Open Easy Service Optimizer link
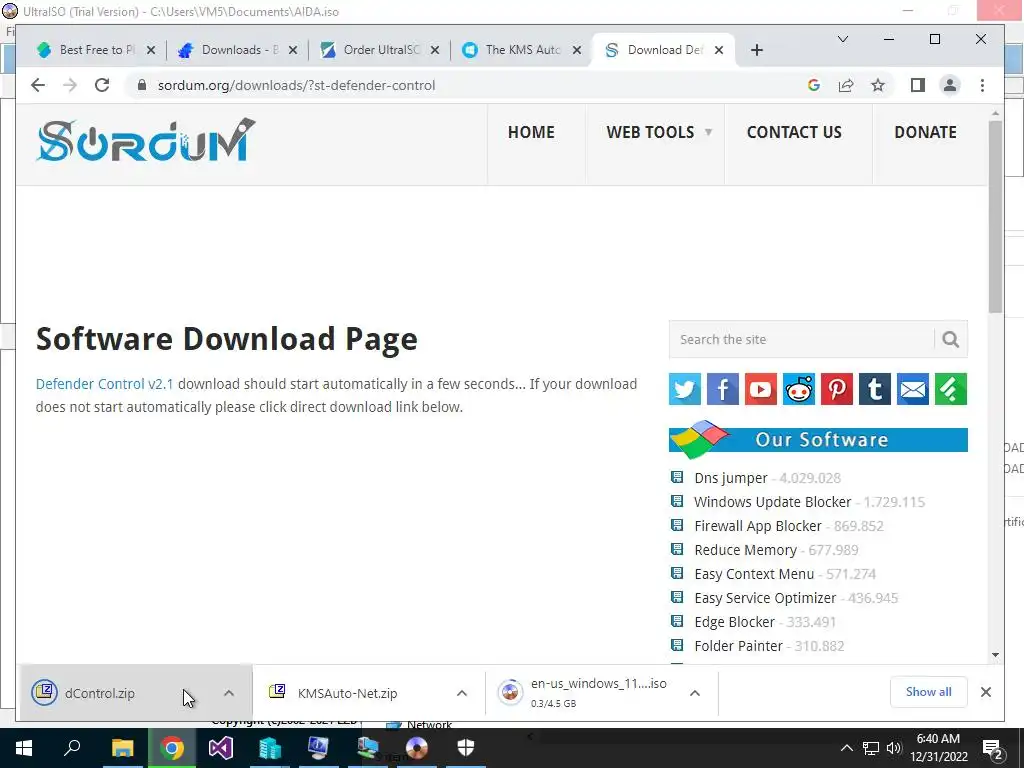The height and width of the screenshot is (768, 1024). (x=765, y=598)
